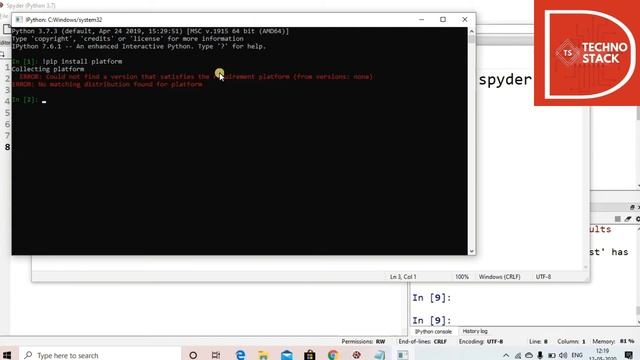Click the microphone tray icon

tap(540, 356)
